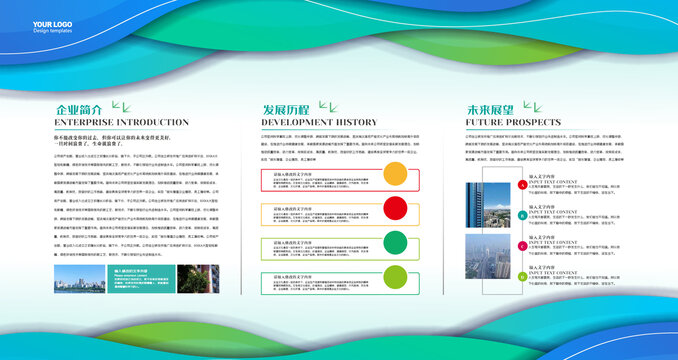Click the dark green timeline circle
The width and height of the screenshot is (678, 360).
[395, 242]
